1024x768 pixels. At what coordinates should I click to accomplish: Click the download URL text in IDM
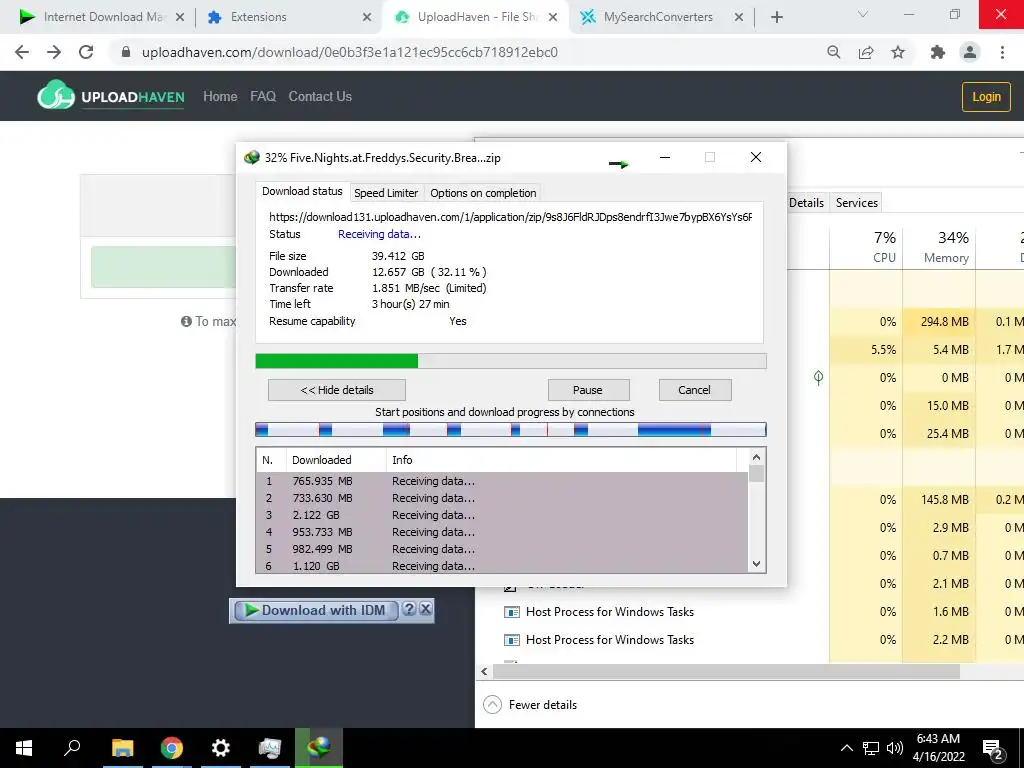[x=510, y=217]
